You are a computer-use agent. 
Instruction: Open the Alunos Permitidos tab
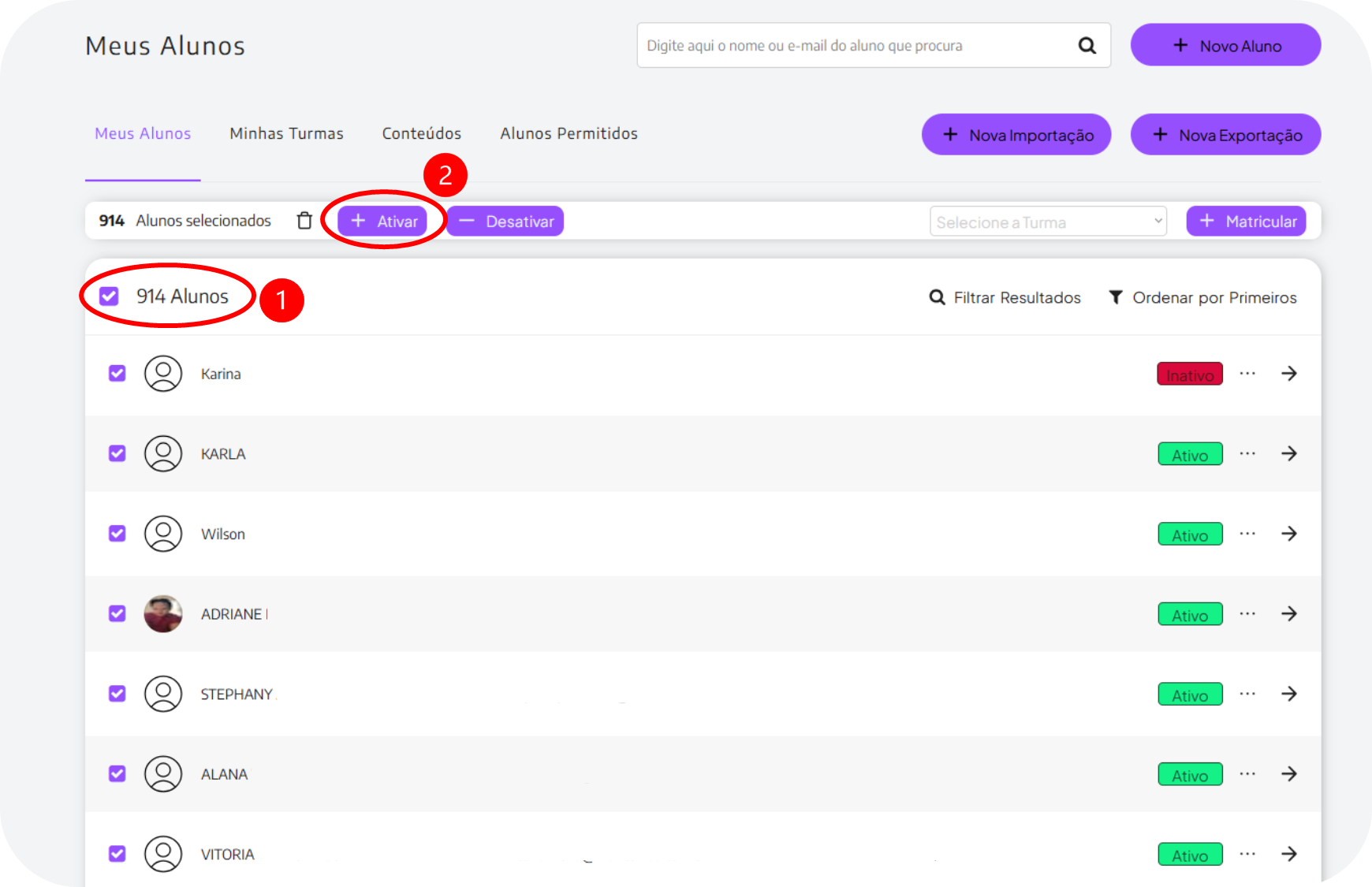click(569, 133)
